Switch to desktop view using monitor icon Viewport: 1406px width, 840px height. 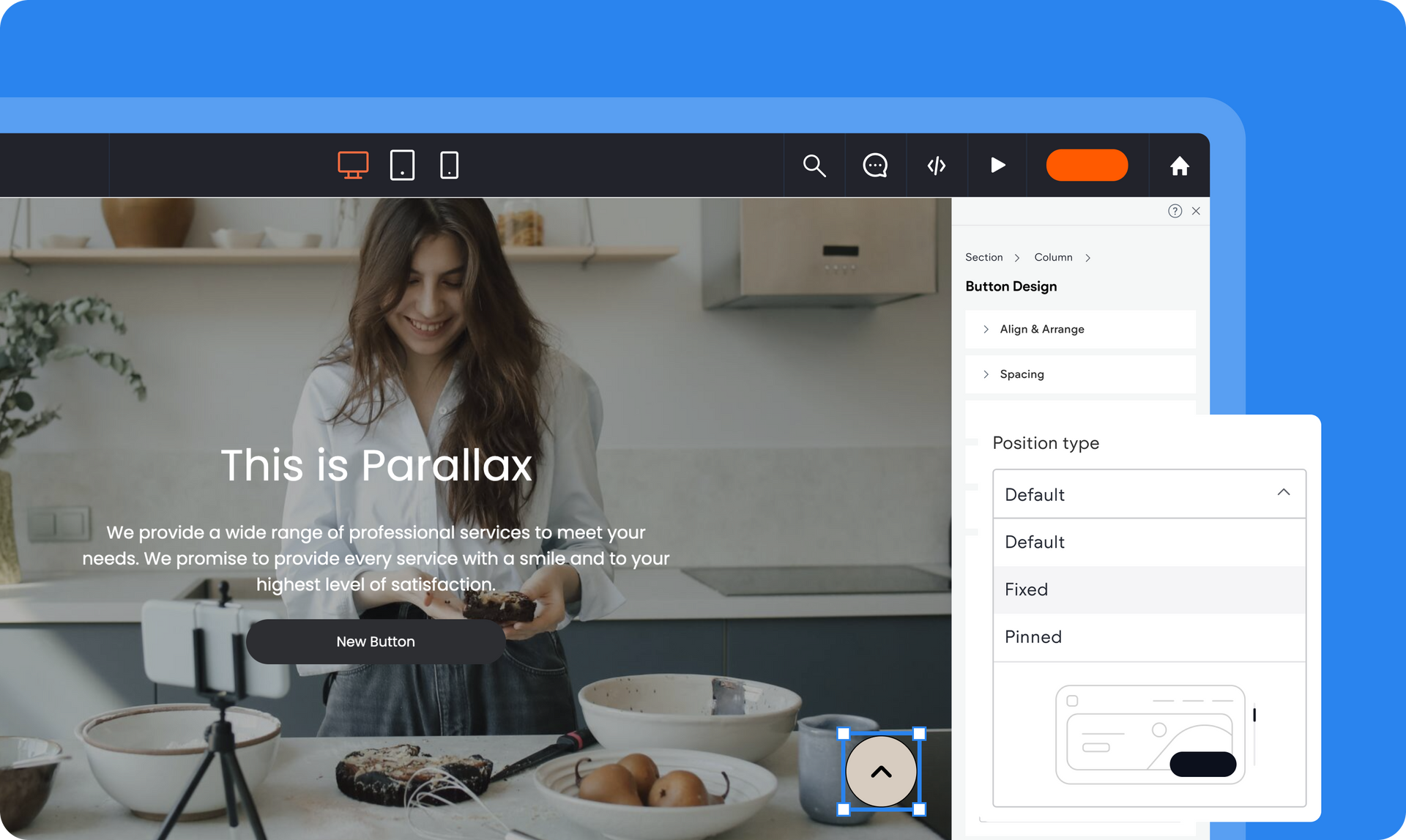353,165
